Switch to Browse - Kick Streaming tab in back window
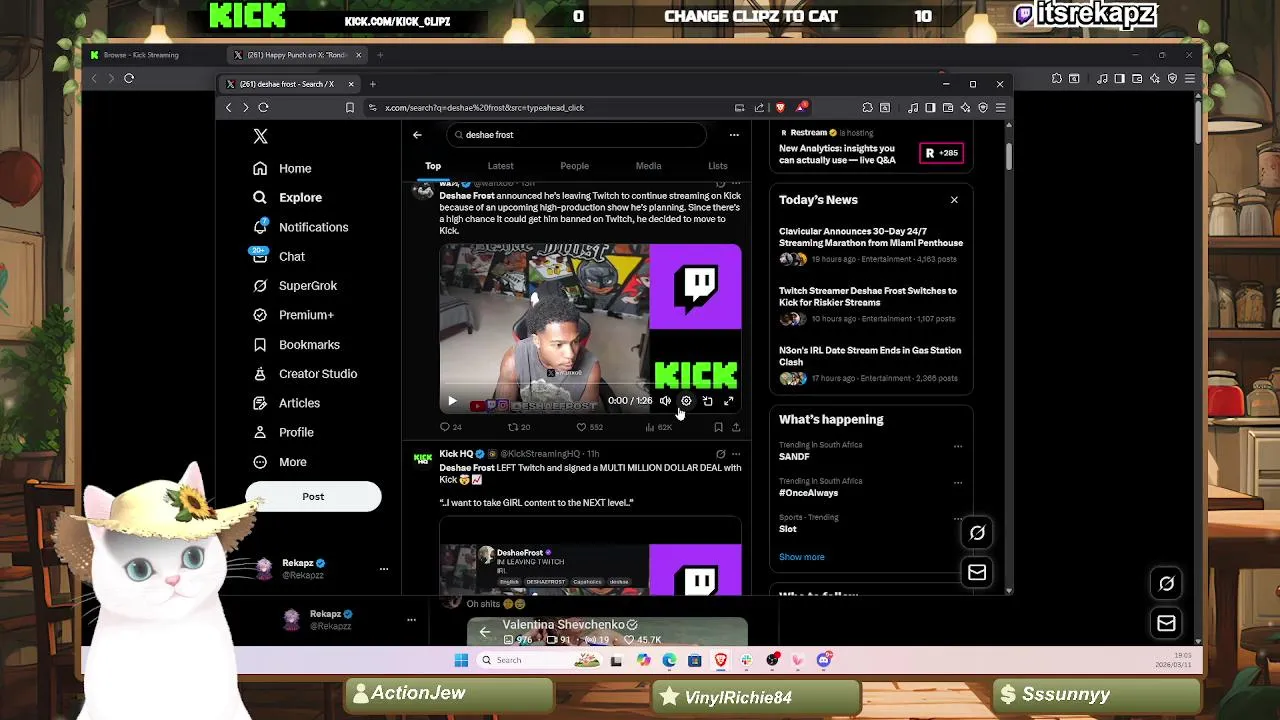The image size is (1280, 720). (x=141, y=55)
